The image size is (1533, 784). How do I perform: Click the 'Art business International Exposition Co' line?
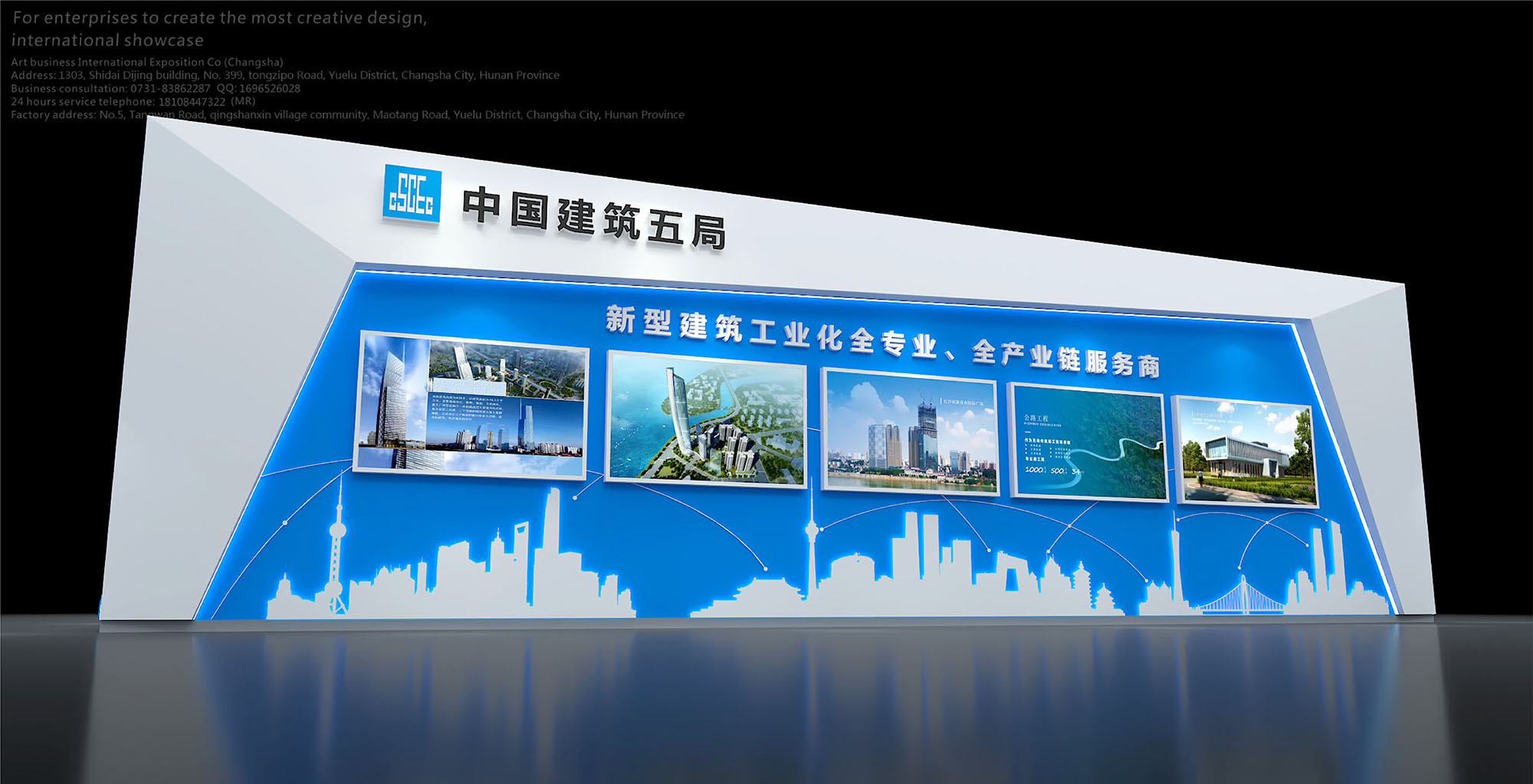tap(147, 62)
